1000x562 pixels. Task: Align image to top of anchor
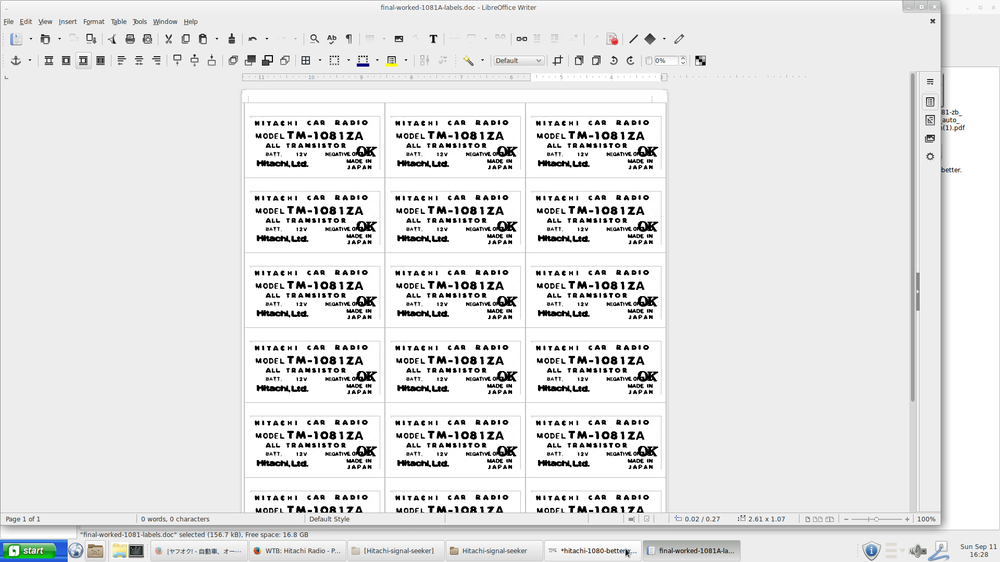click(x=177, y=61)
